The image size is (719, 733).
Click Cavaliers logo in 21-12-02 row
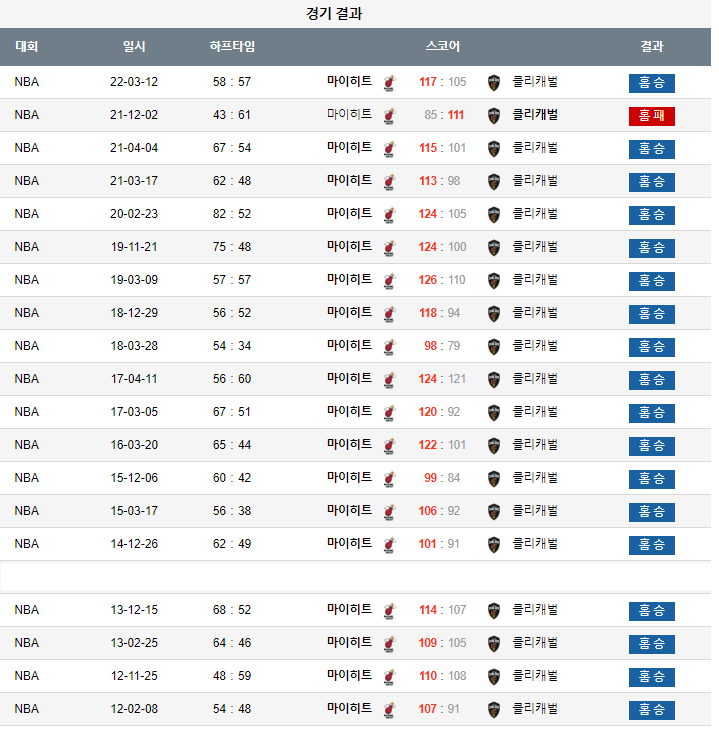pos(493,116)
